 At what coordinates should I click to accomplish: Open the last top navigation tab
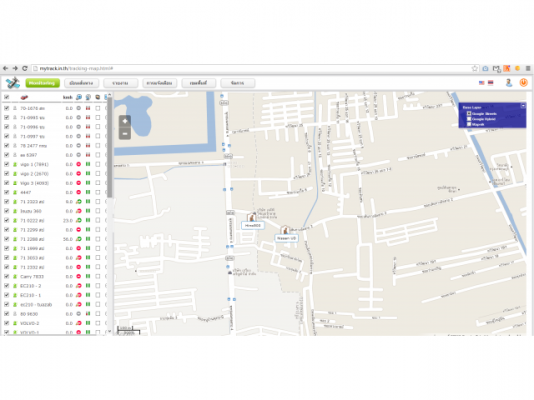[238, 83]
